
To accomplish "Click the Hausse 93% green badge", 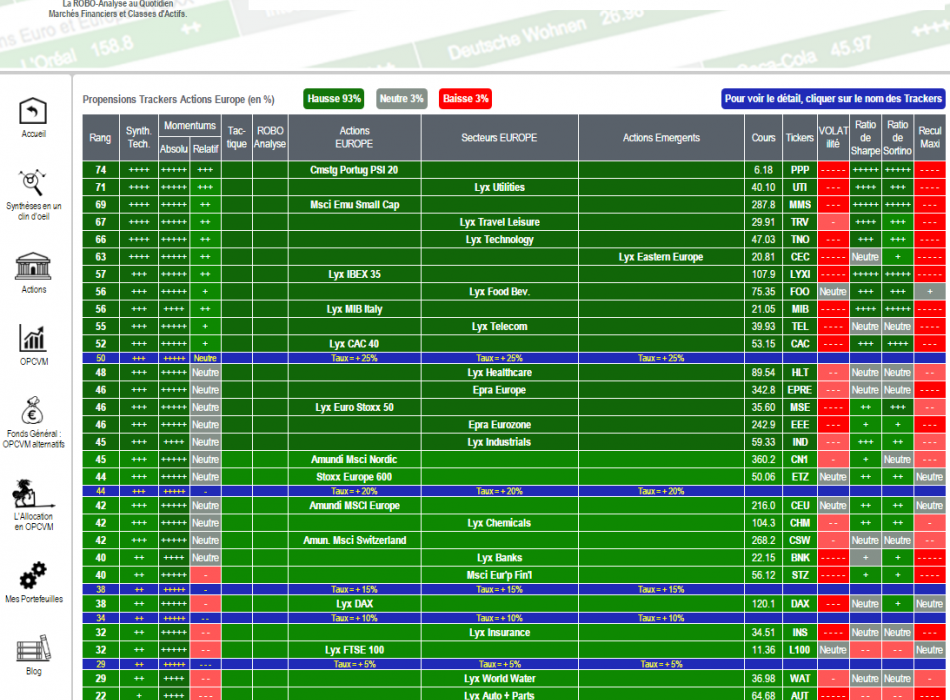I will (x=334, y=99).
